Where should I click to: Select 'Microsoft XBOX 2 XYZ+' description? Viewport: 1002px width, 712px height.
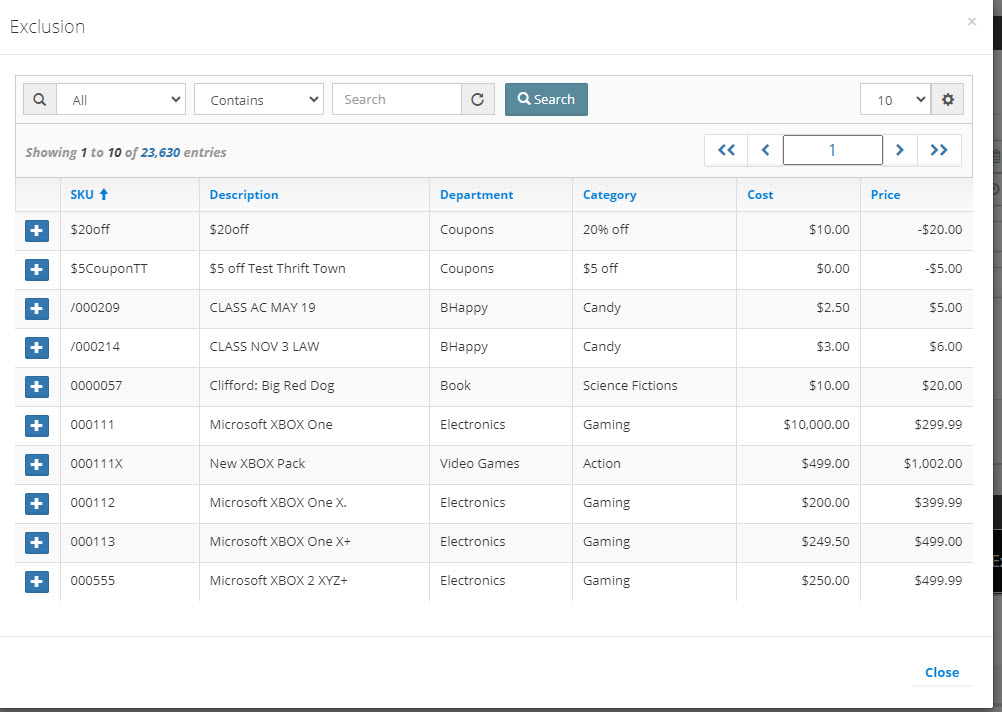tap(279, 580)
